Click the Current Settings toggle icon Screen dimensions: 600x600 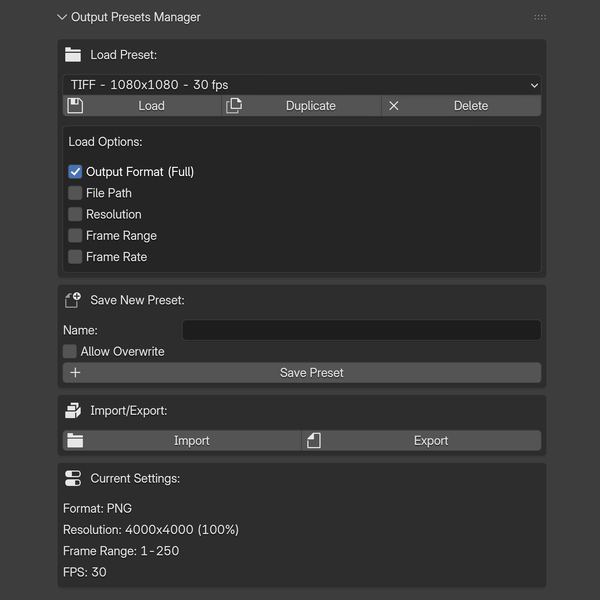73,479
